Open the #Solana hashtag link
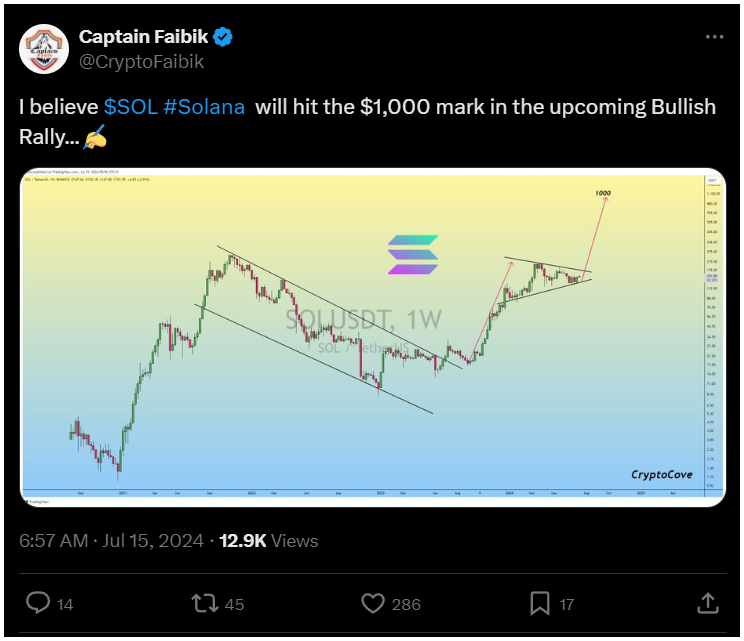The image size is (744, 641). [x=204, y=107]
